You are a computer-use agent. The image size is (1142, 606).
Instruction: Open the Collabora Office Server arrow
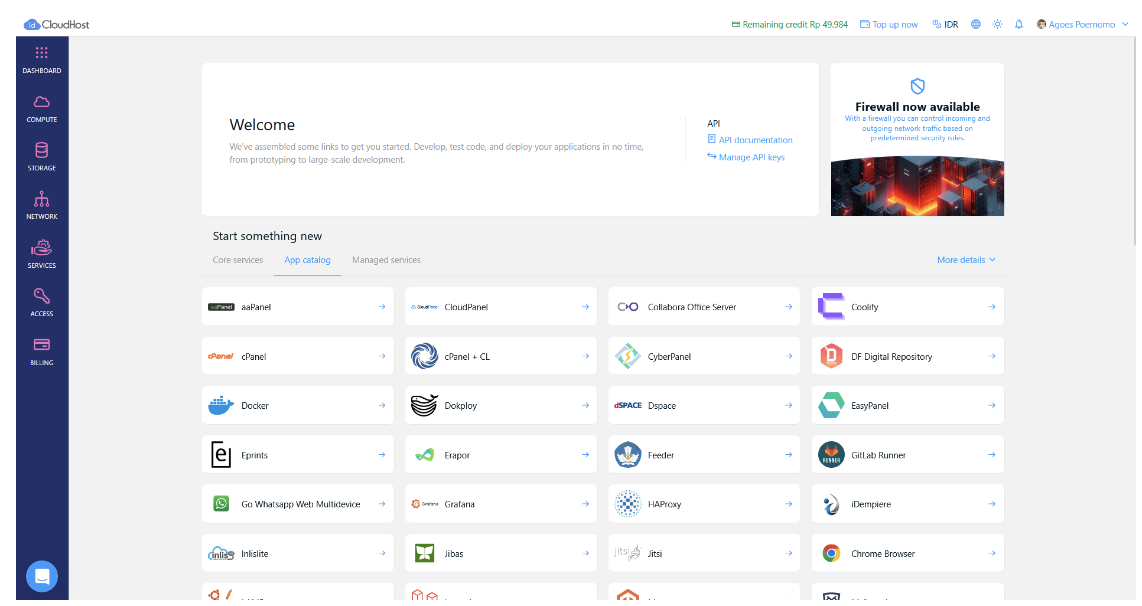[788, 307]
